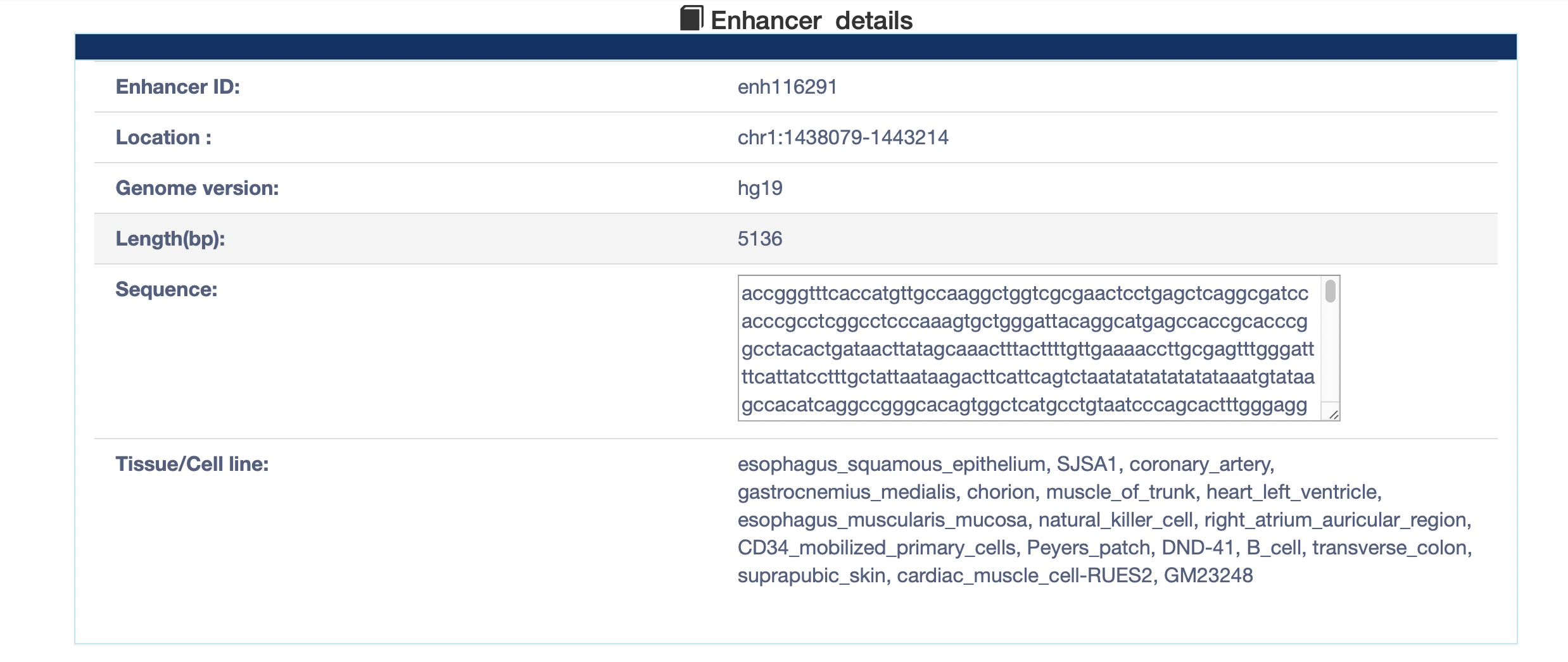This screenshot has height=662, width=1568.
Task: Click the Length(bp) row label
Action: tap(170, 239)
